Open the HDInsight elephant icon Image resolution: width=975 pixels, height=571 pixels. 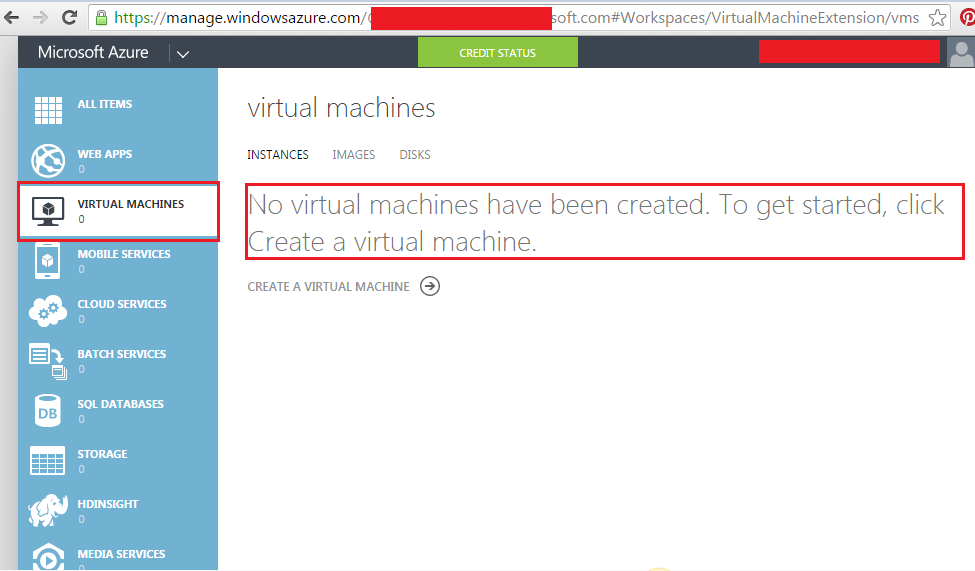tap(48, 511)
